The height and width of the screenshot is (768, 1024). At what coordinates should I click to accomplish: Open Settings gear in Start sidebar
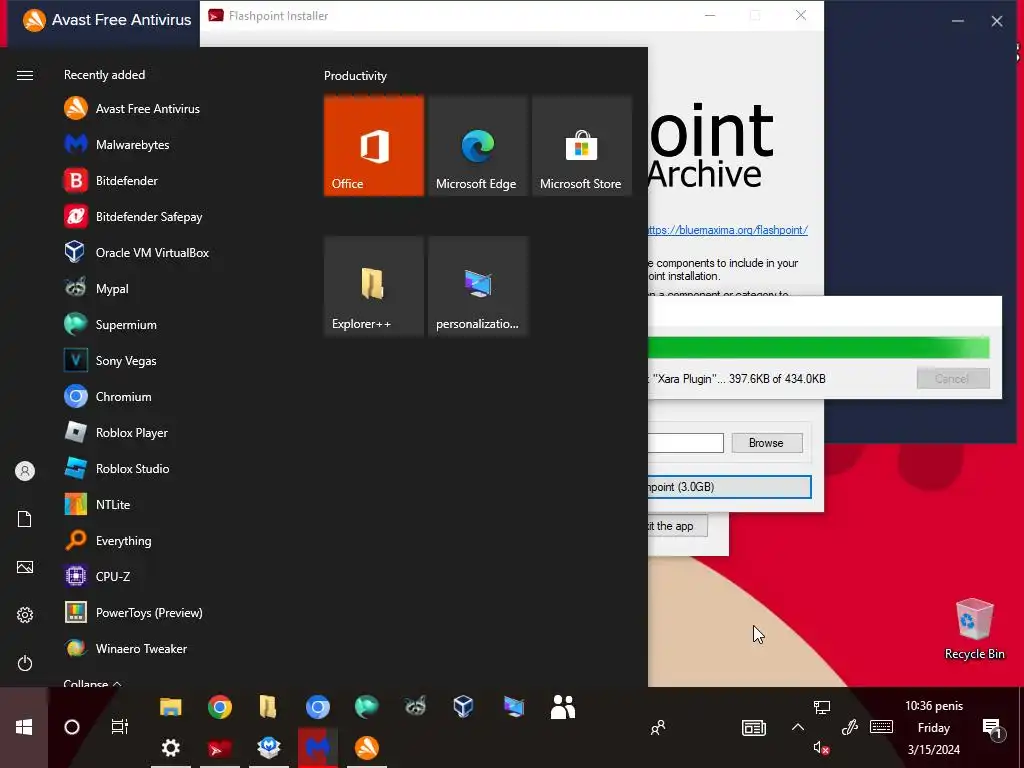pos(25,615)
